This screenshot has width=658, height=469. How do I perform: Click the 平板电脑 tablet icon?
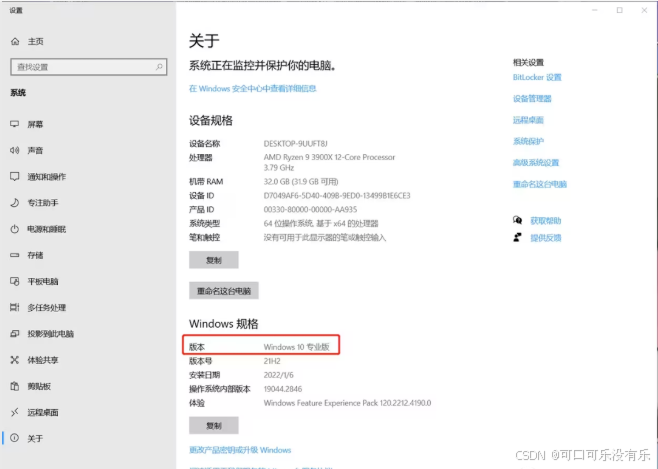(x=15, y=281)
